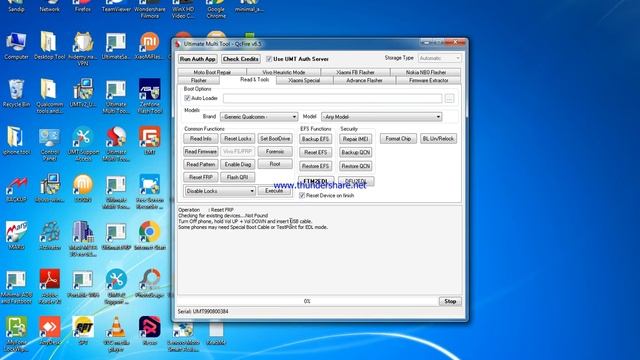The width and height of the screenshot is (640, 360).
Task: Click the Enable Diag button
Action: pyautogui.click(x=238, y=164)
